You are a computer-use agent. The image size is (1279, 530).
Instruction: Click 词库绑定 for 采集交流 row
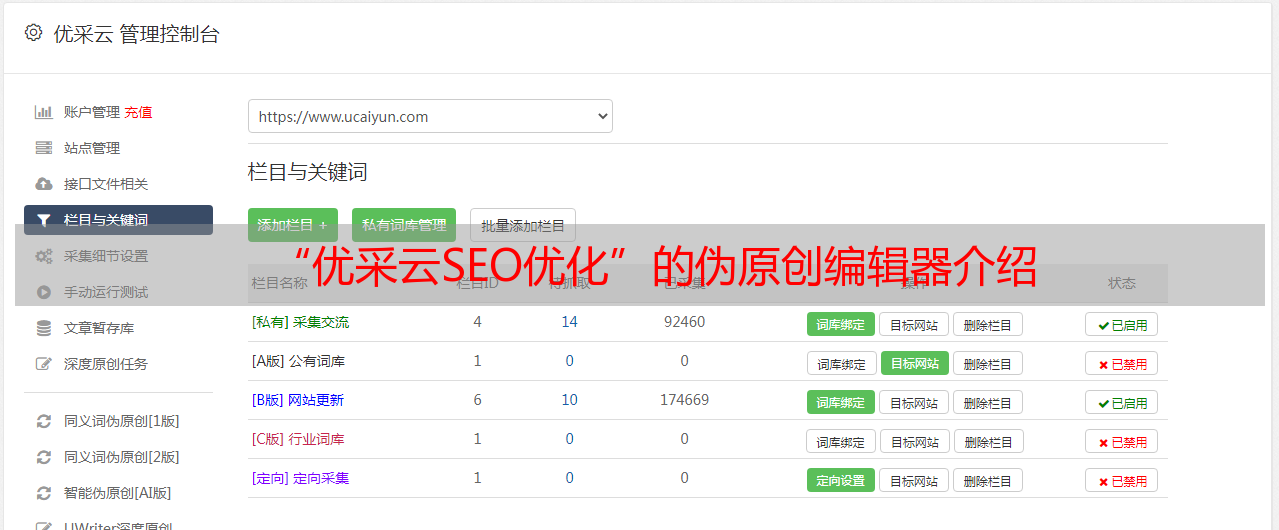(x=841, y=324)
